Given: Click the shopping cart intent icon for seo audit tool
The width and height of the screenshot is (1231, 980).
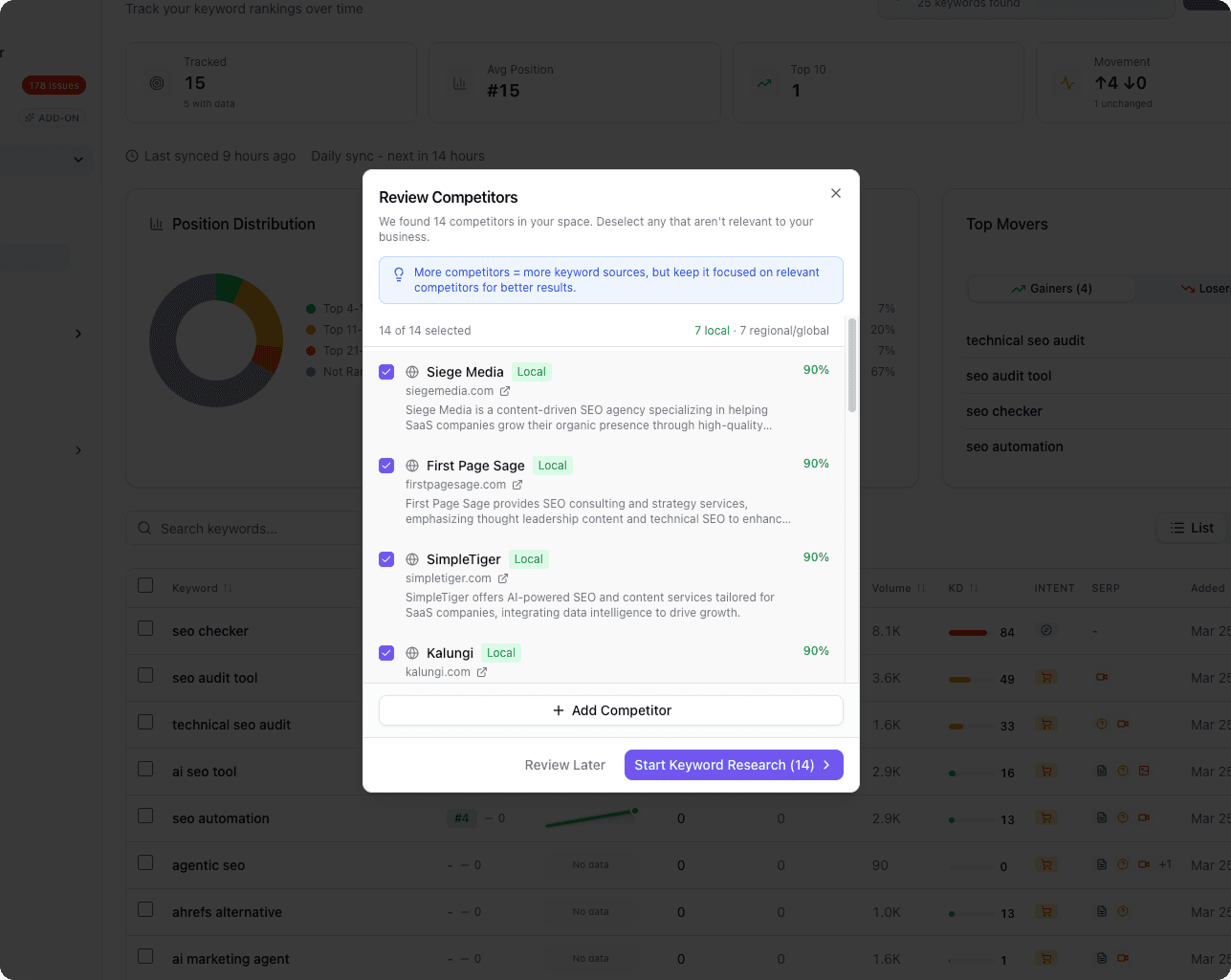Looking at the screenshot, I should 1045,676.
